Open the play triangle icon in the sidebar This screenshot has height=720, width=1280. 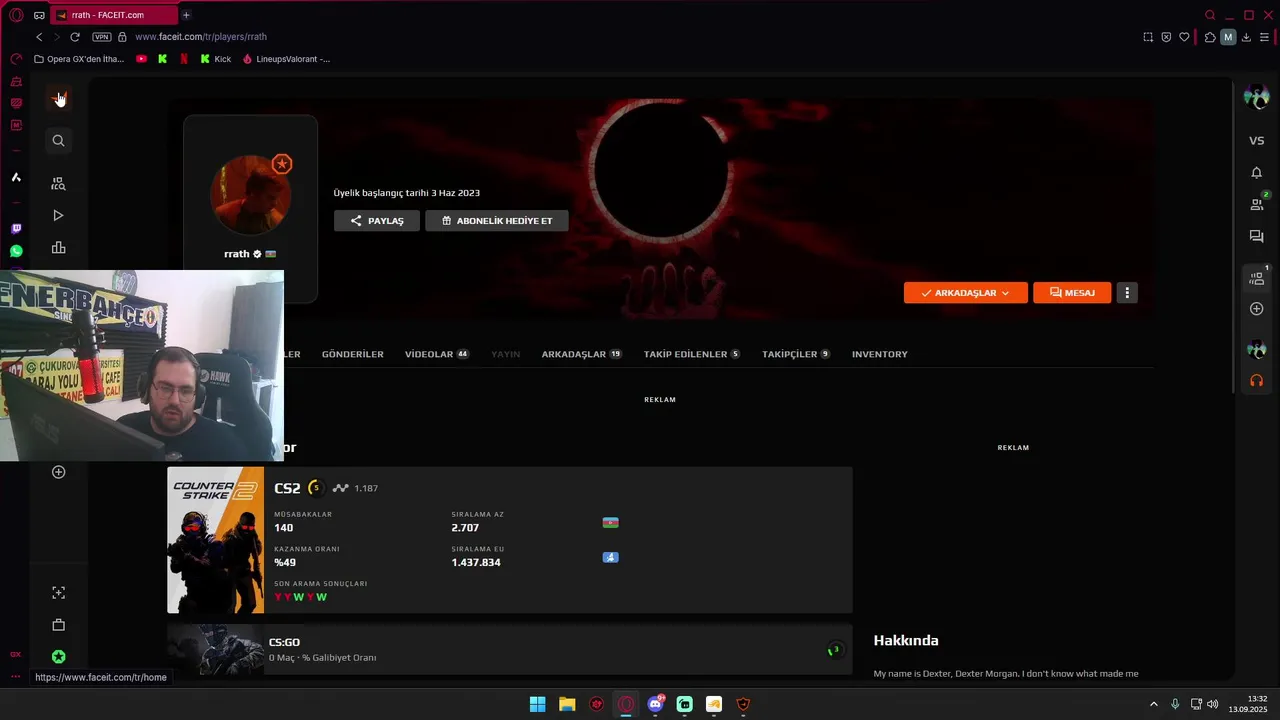(58, 215)
